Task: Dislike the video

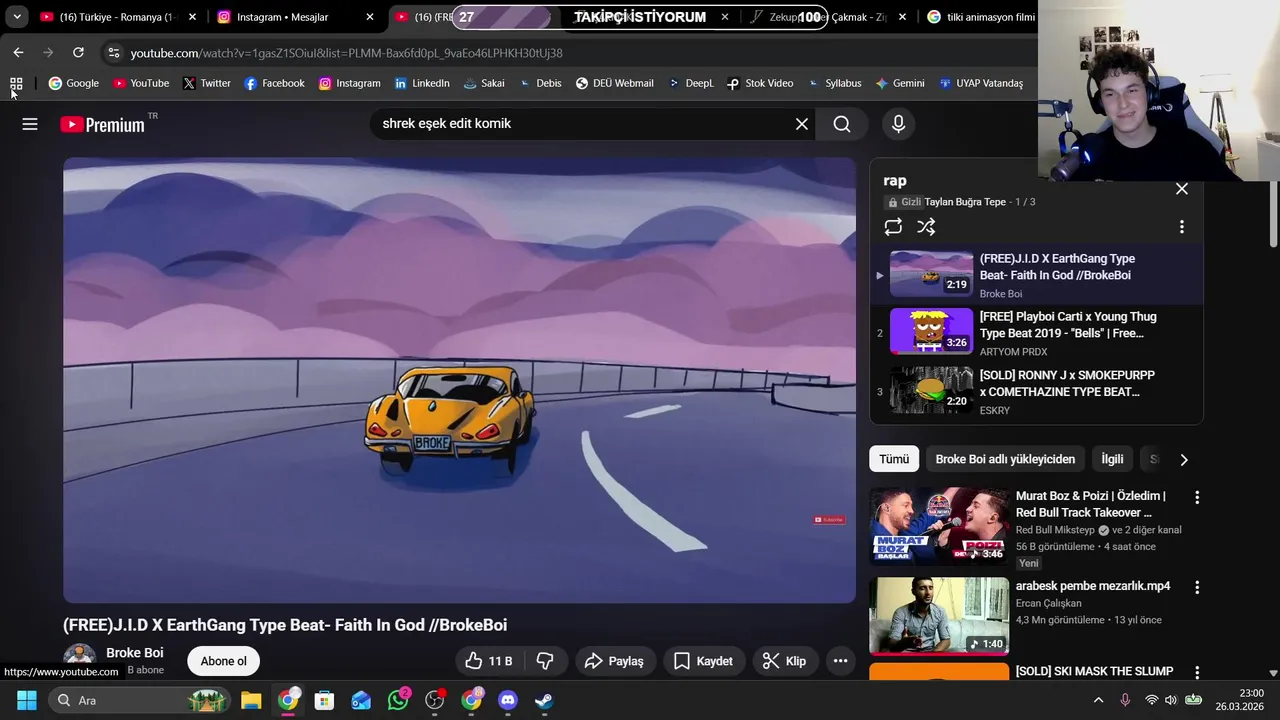Action: click(545, 661)
